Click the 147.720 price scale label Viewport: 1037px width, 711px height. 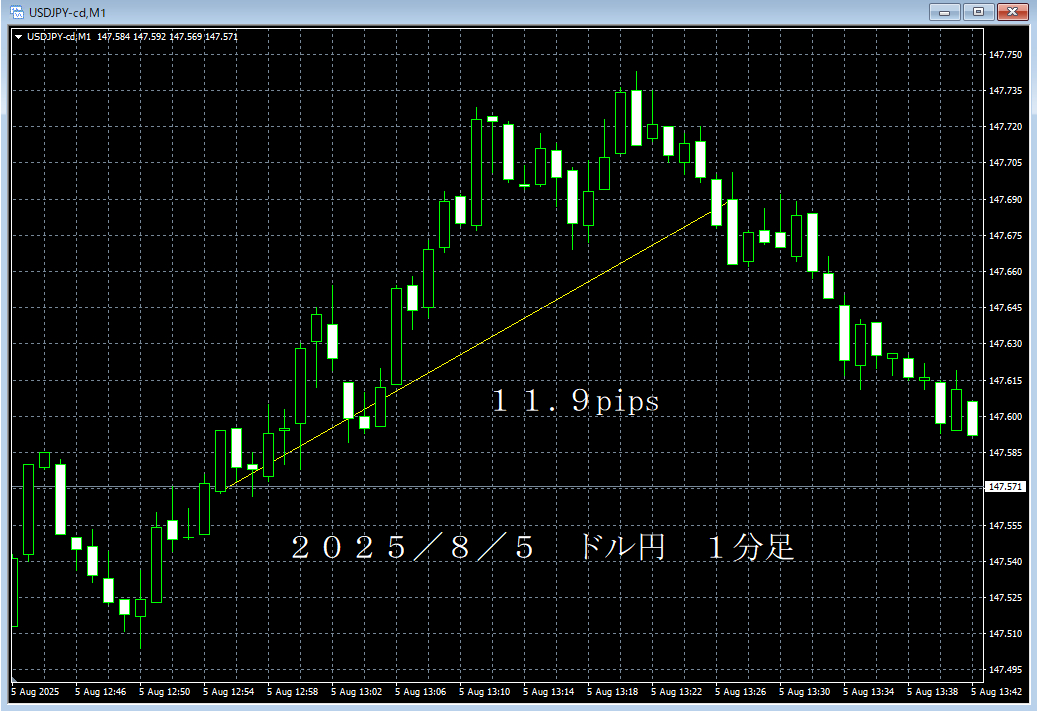click(x=1005, y=126)
